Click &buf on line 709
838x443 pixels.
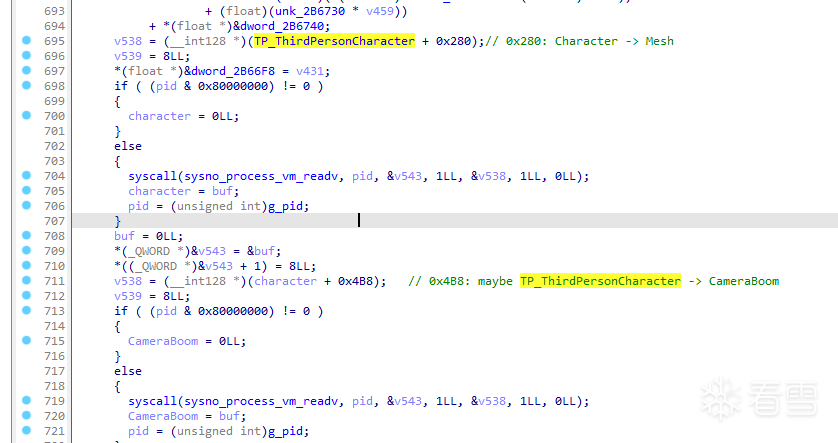tap(261, 251)
